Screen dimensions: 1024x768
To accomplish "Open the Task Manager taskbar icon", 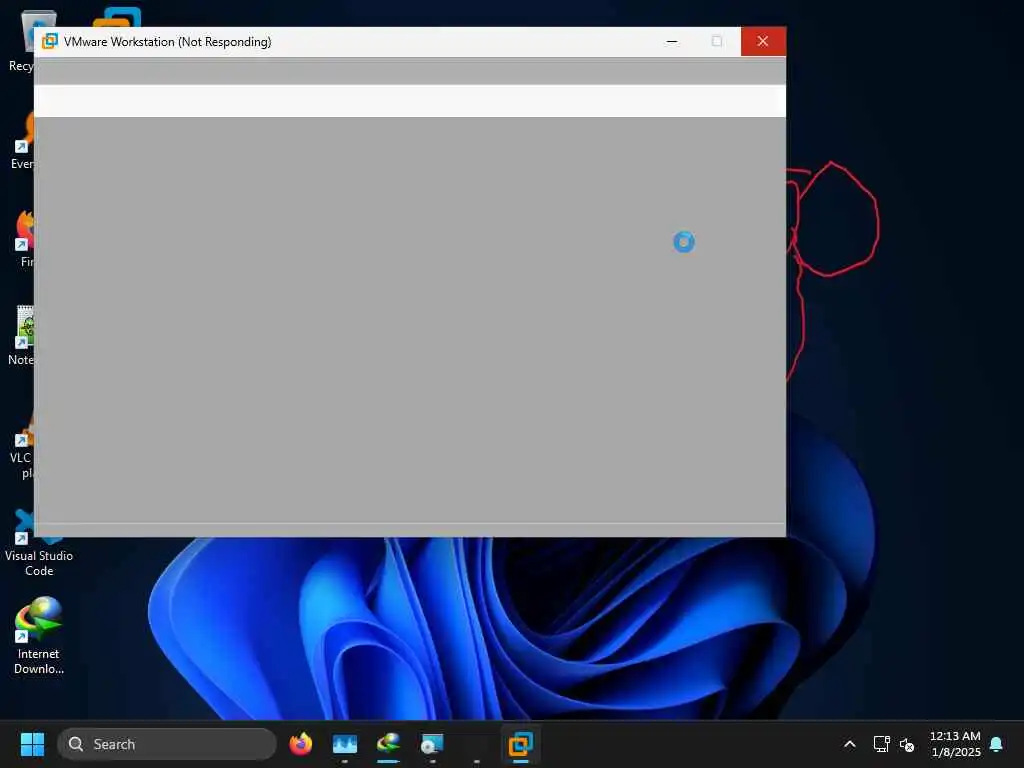I will coord(345,744).
